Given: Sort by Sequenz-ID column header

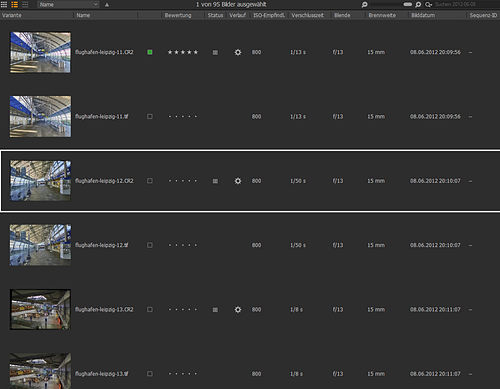Looking at the screenshot, I should tap(483, 15).
